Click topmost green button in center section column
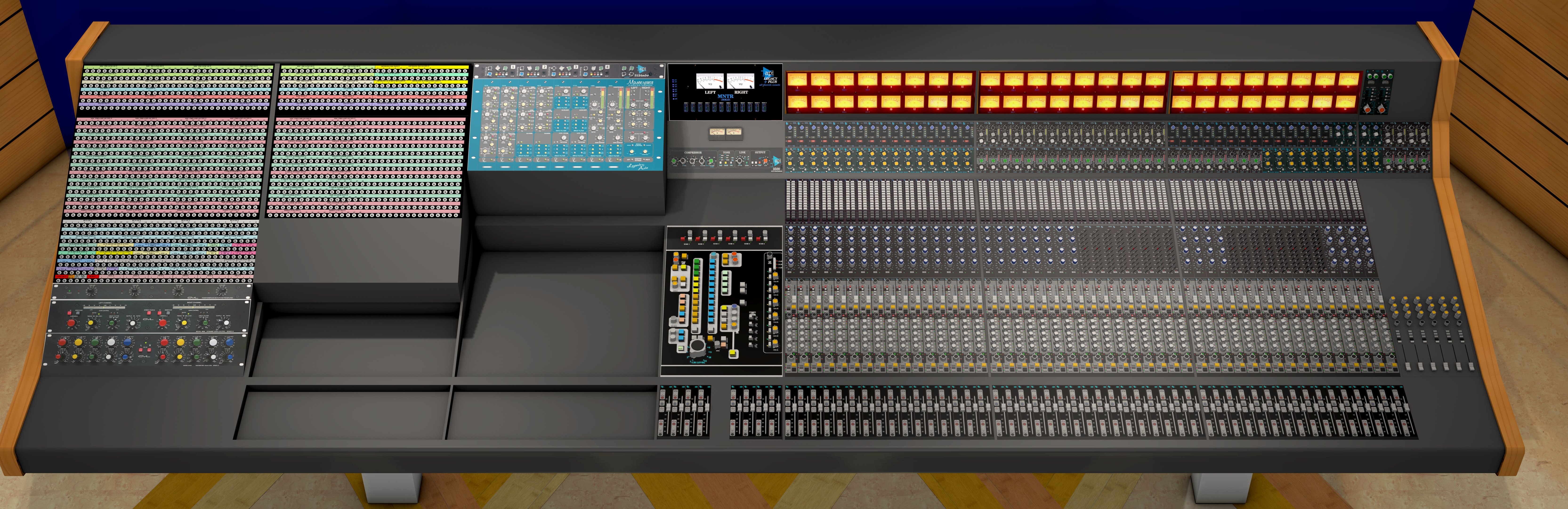This screenshot has width=1568, height=509. (697, 262)
